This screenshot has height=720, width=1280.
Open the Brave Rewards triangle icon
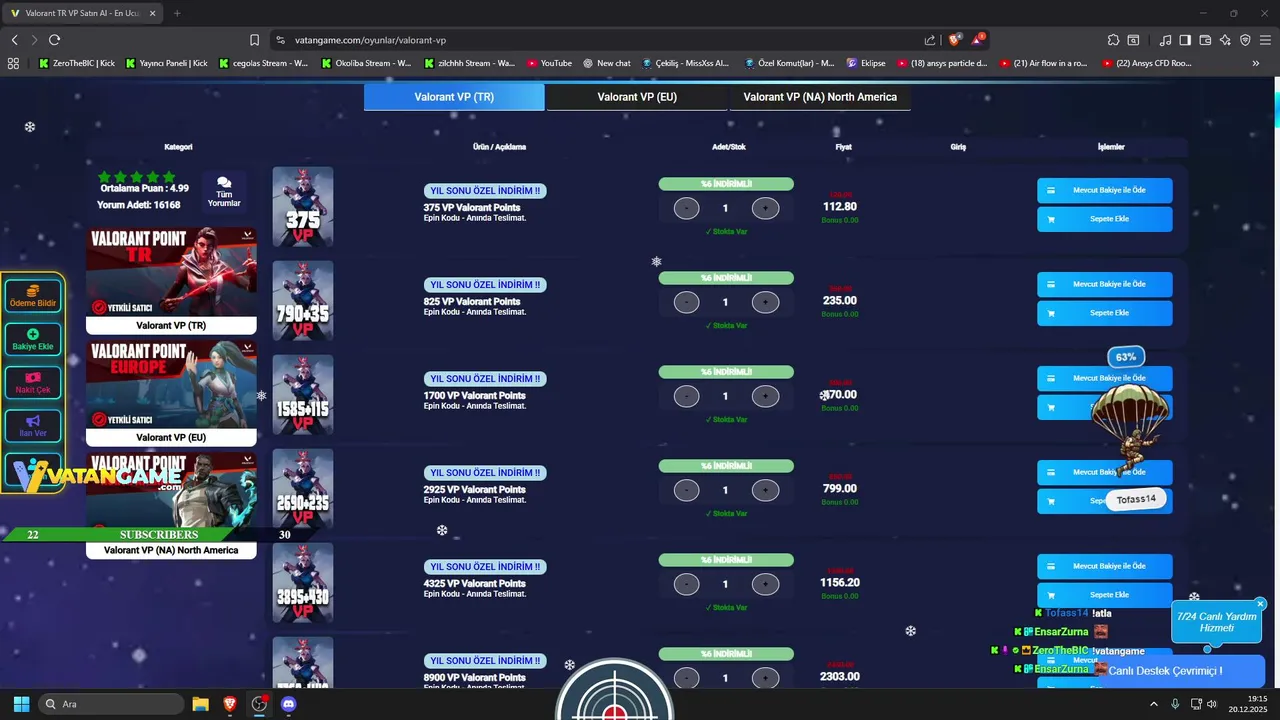(x=979, y=40)
